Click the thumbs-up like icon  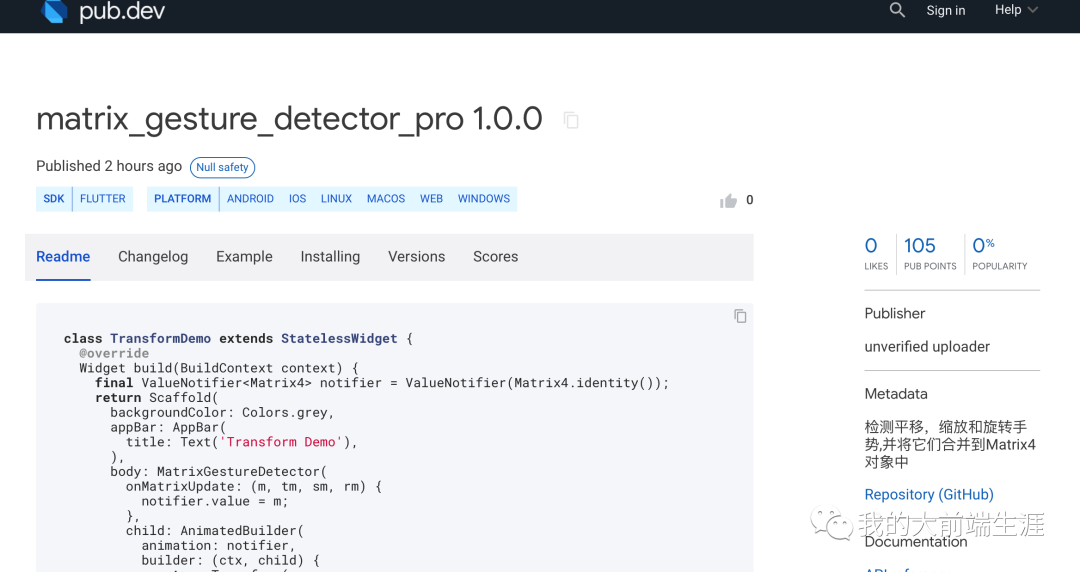728,201
